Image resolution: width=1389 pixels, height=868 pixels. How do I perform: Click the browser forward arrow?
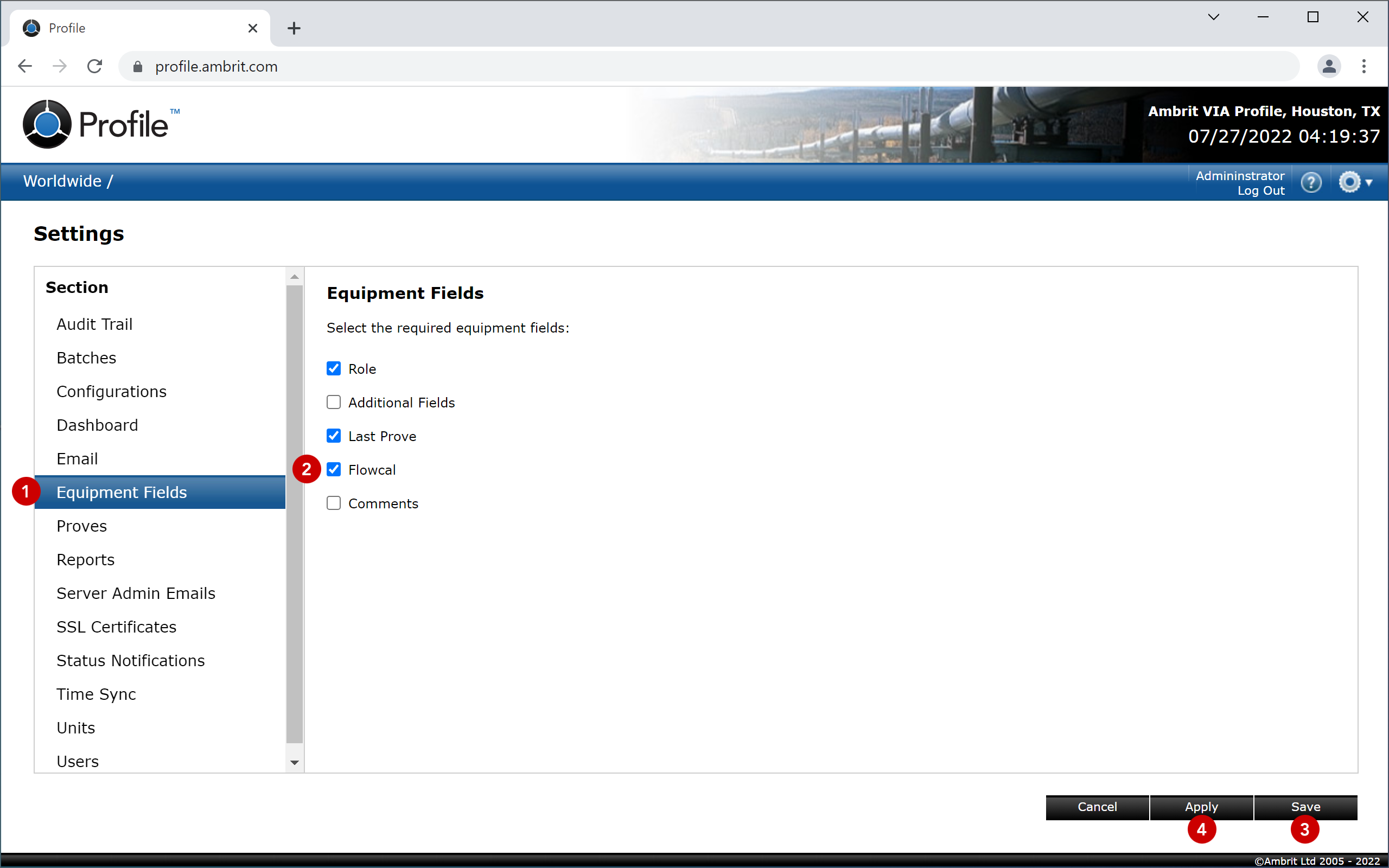point(59,66)
